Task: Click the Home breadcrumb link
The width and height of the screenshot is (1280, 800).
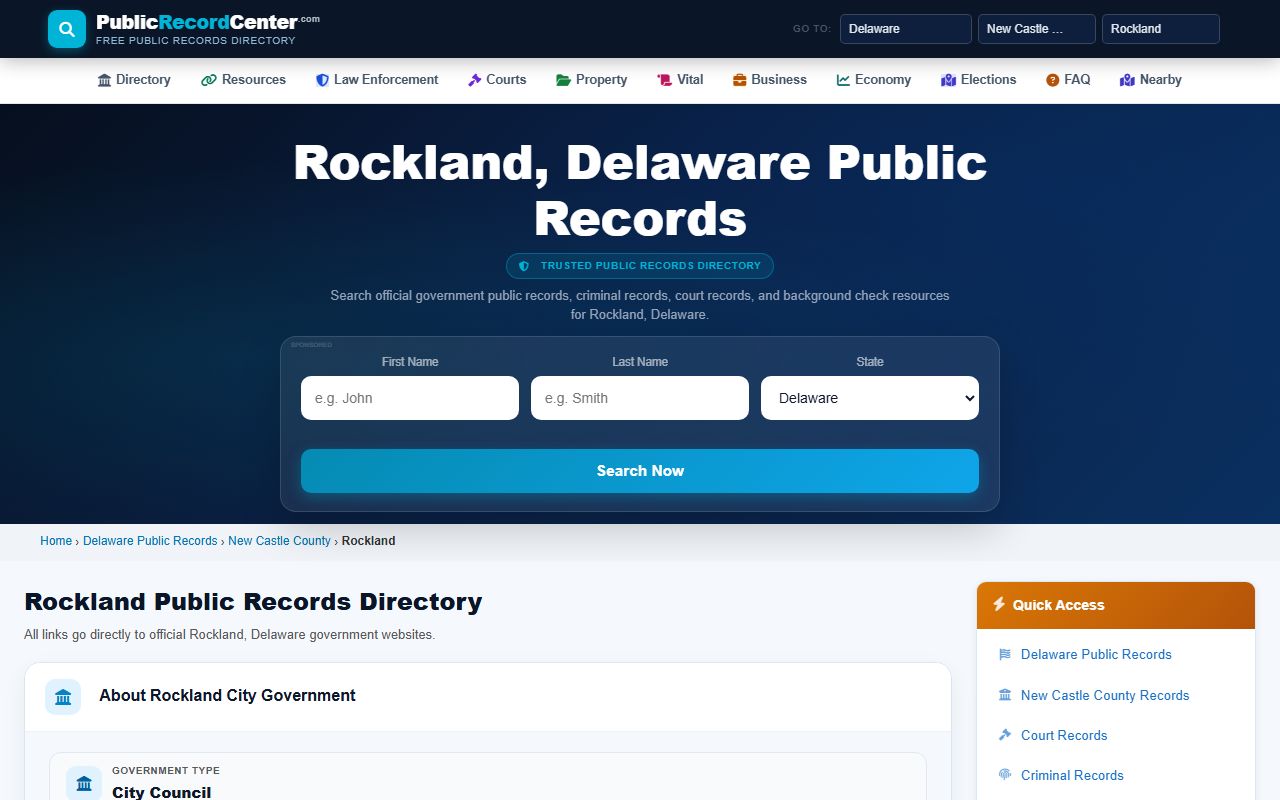Action: click(x=56, y=541)
